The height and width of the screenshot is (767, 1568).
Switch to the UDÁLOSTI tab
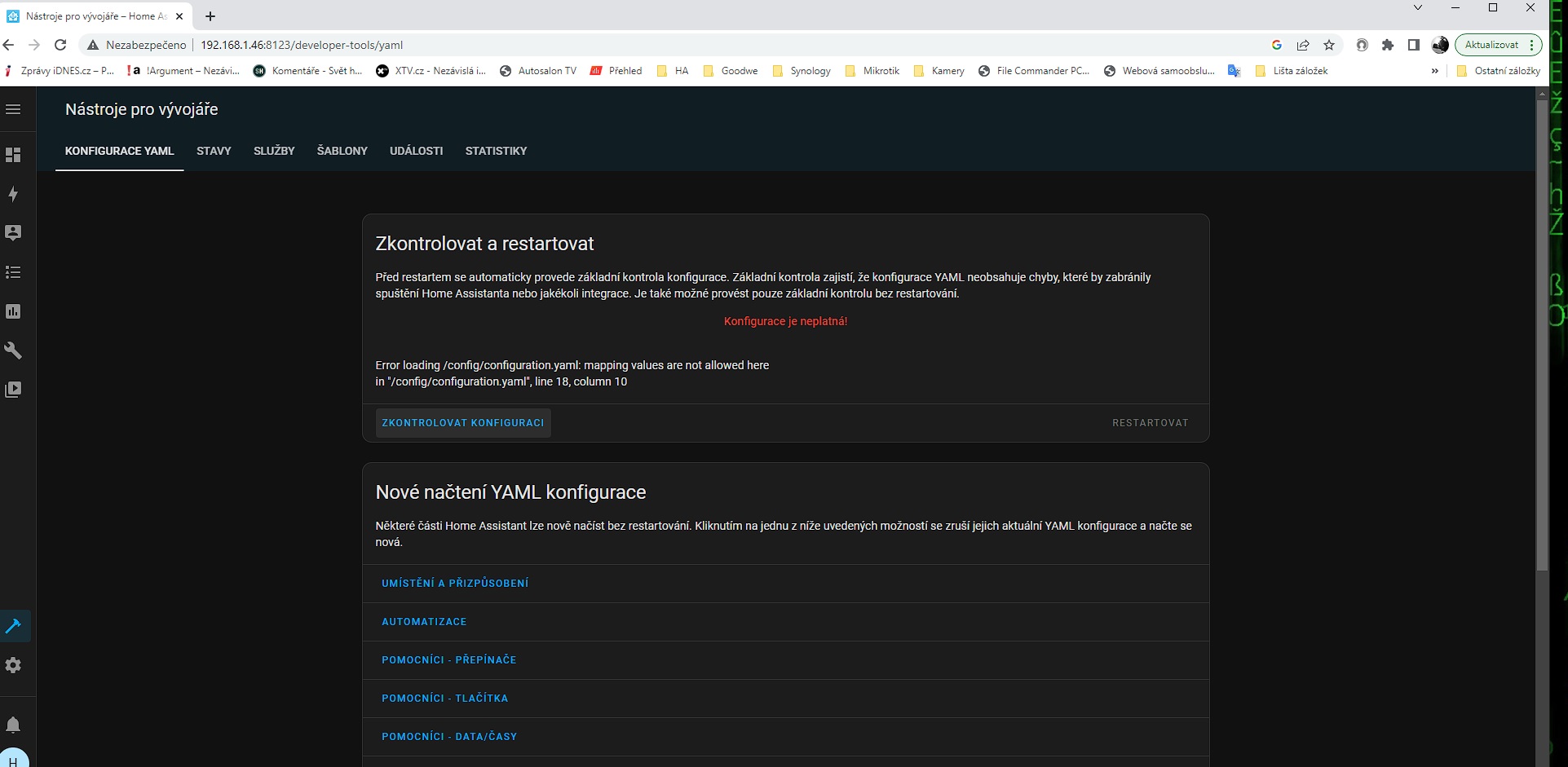(417, 151)
